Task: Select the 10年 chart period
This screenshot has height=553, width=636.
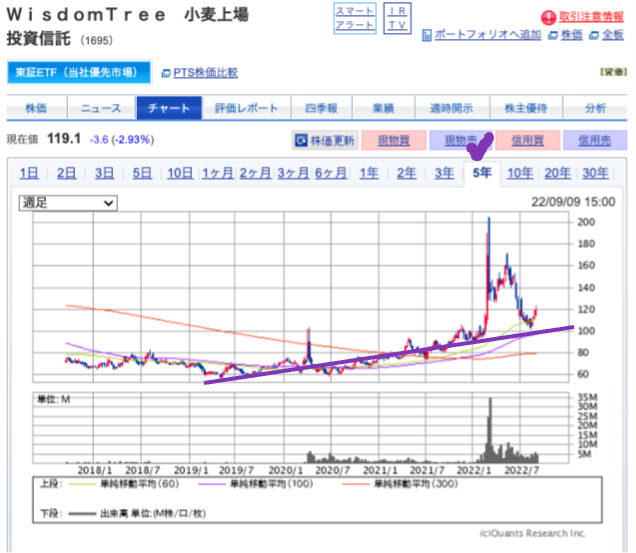Action: click(520, 174)
